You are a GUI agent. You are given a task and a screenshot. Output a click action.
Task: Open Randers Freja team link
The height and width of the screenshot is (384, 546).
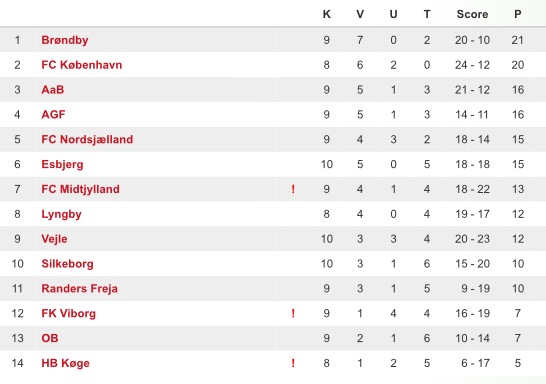(x=79, y=289)
